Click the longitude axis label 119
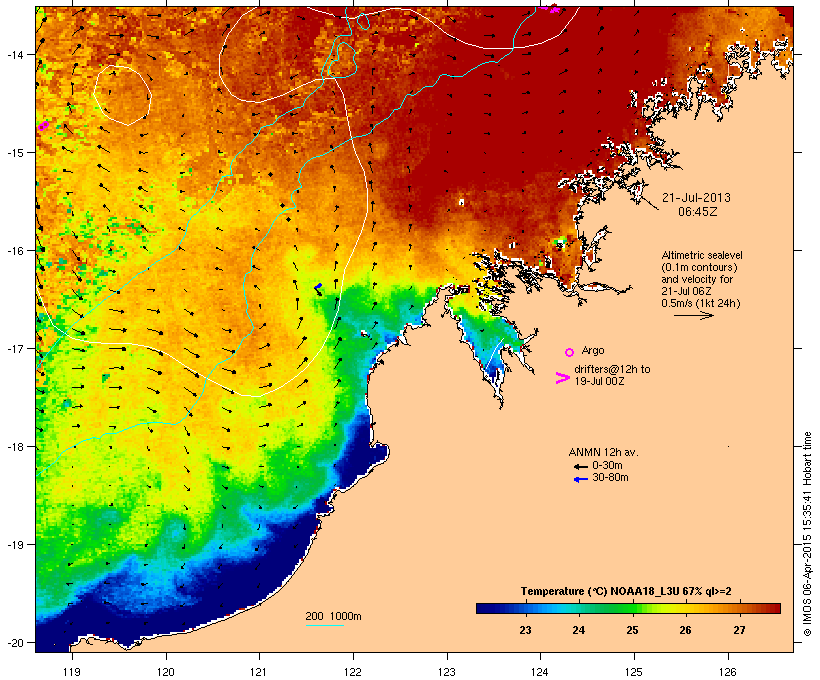Viewport: 820px width, 680px height. pos(72,672)
